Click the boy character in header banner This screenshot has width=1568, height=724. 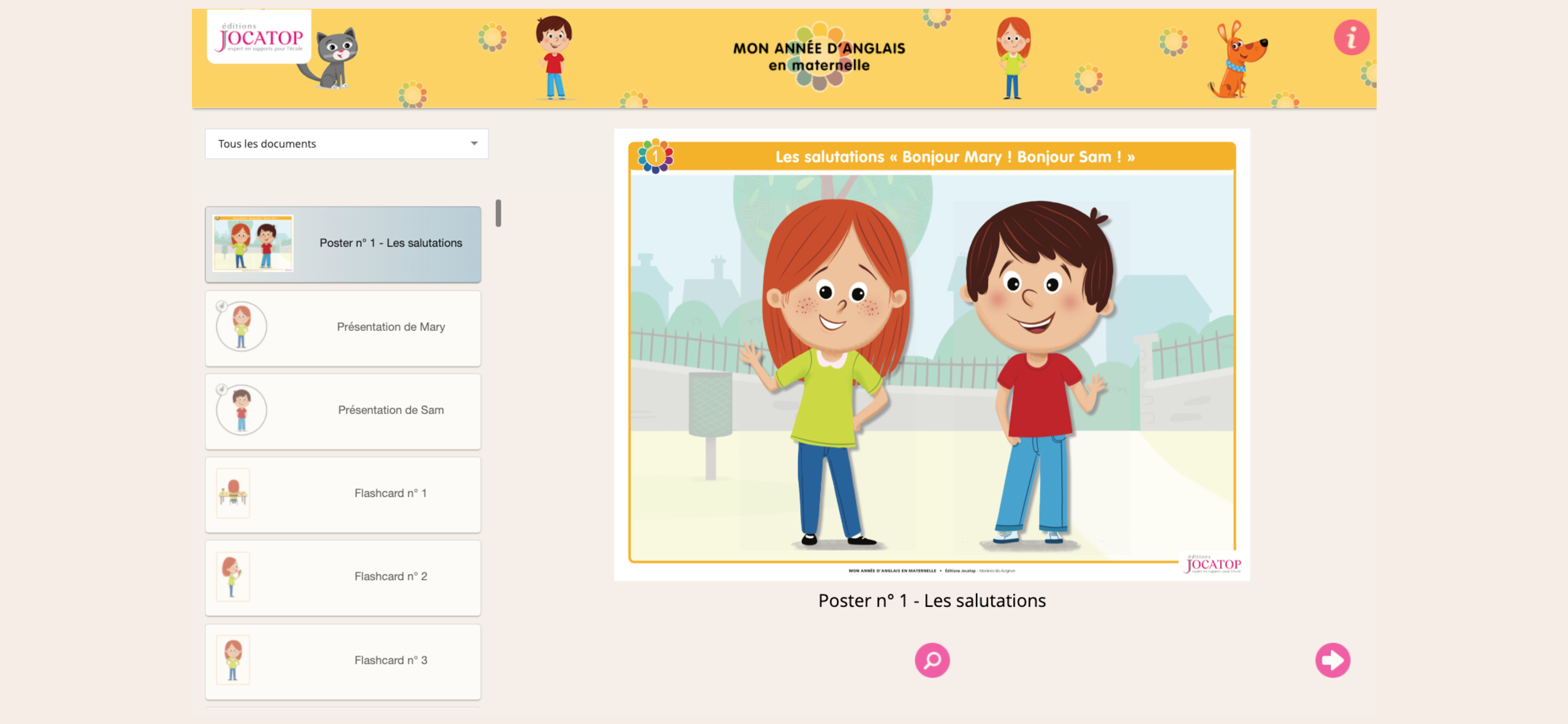tap(554, 58)
